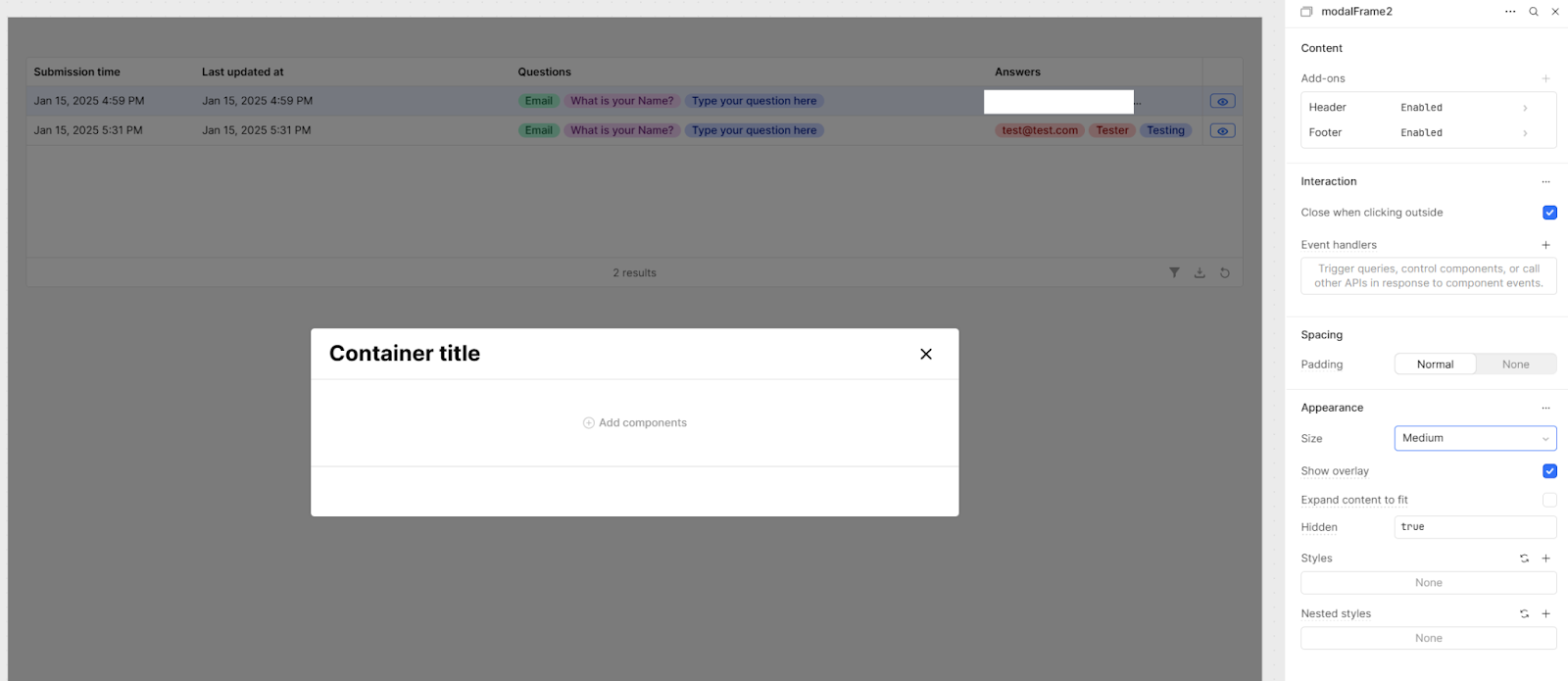The width and height of the screenshot is (1568, 681).
Task: Search in the inspector panel
Action: coord(1534,12)
